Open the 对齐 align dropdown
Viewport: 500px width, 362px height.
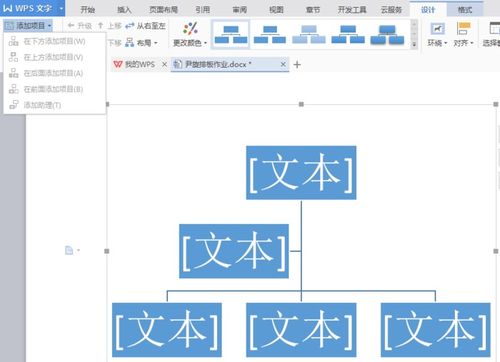click(x=463, y=34)
